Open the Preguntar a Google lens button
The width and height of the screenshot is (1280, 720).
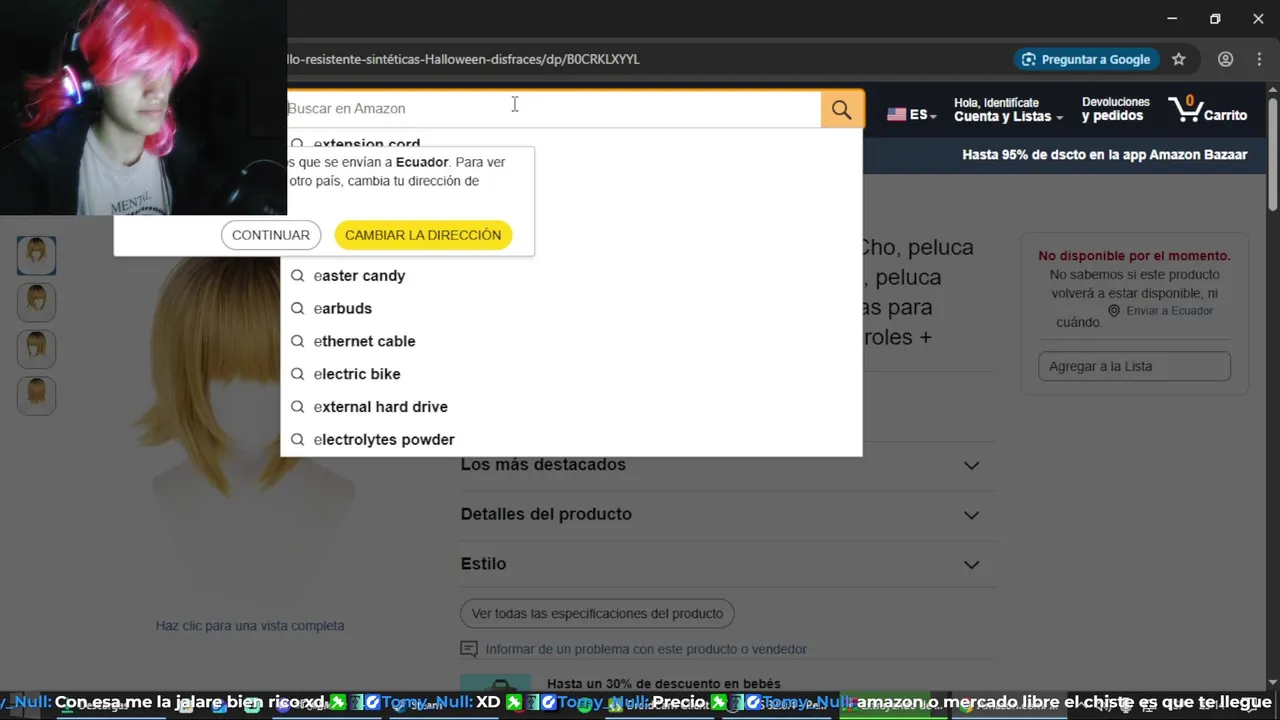pyautogui.click(x=1086, y=59)
